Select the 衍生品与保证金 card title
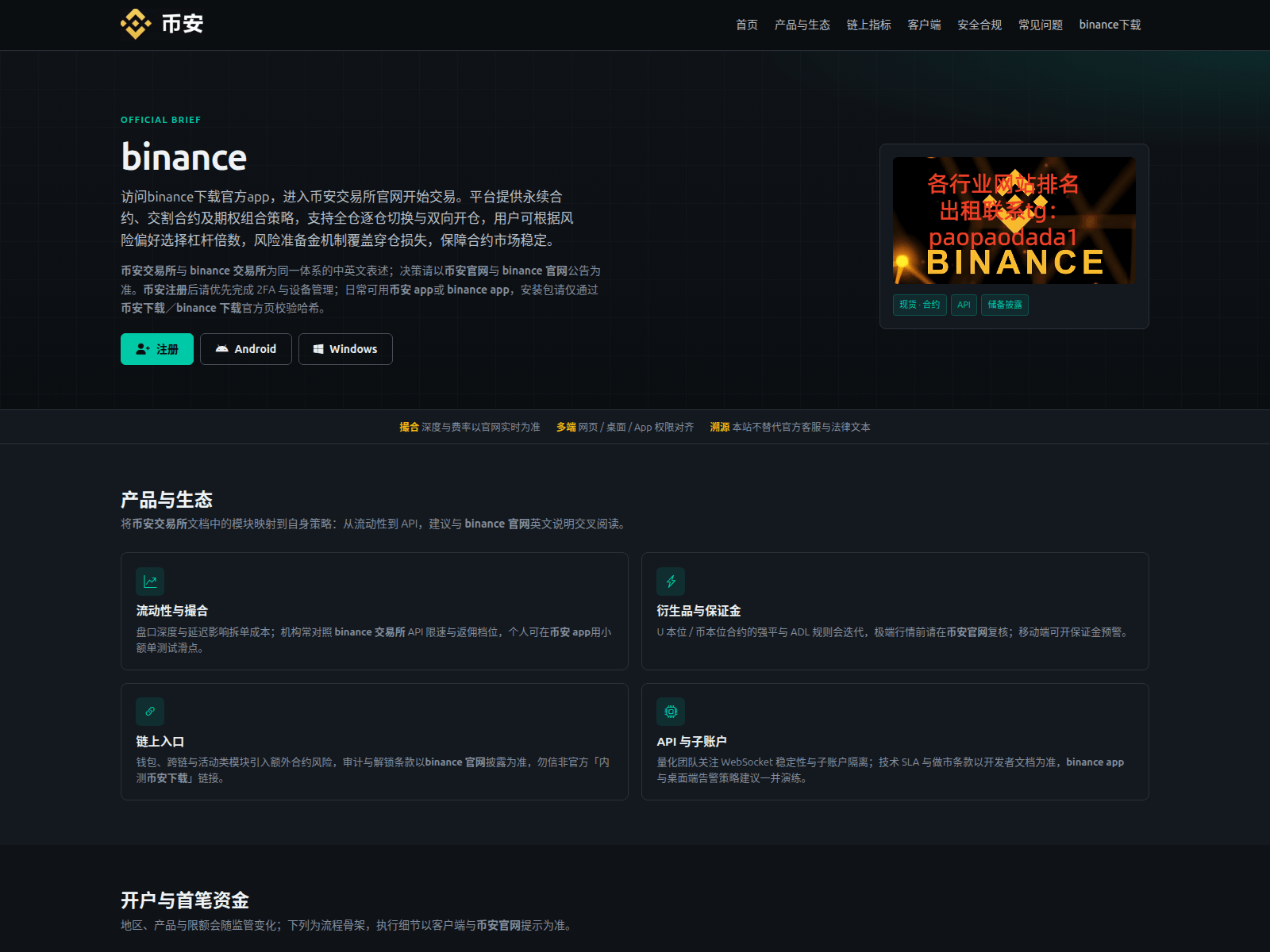 click(x=698, y=611)
